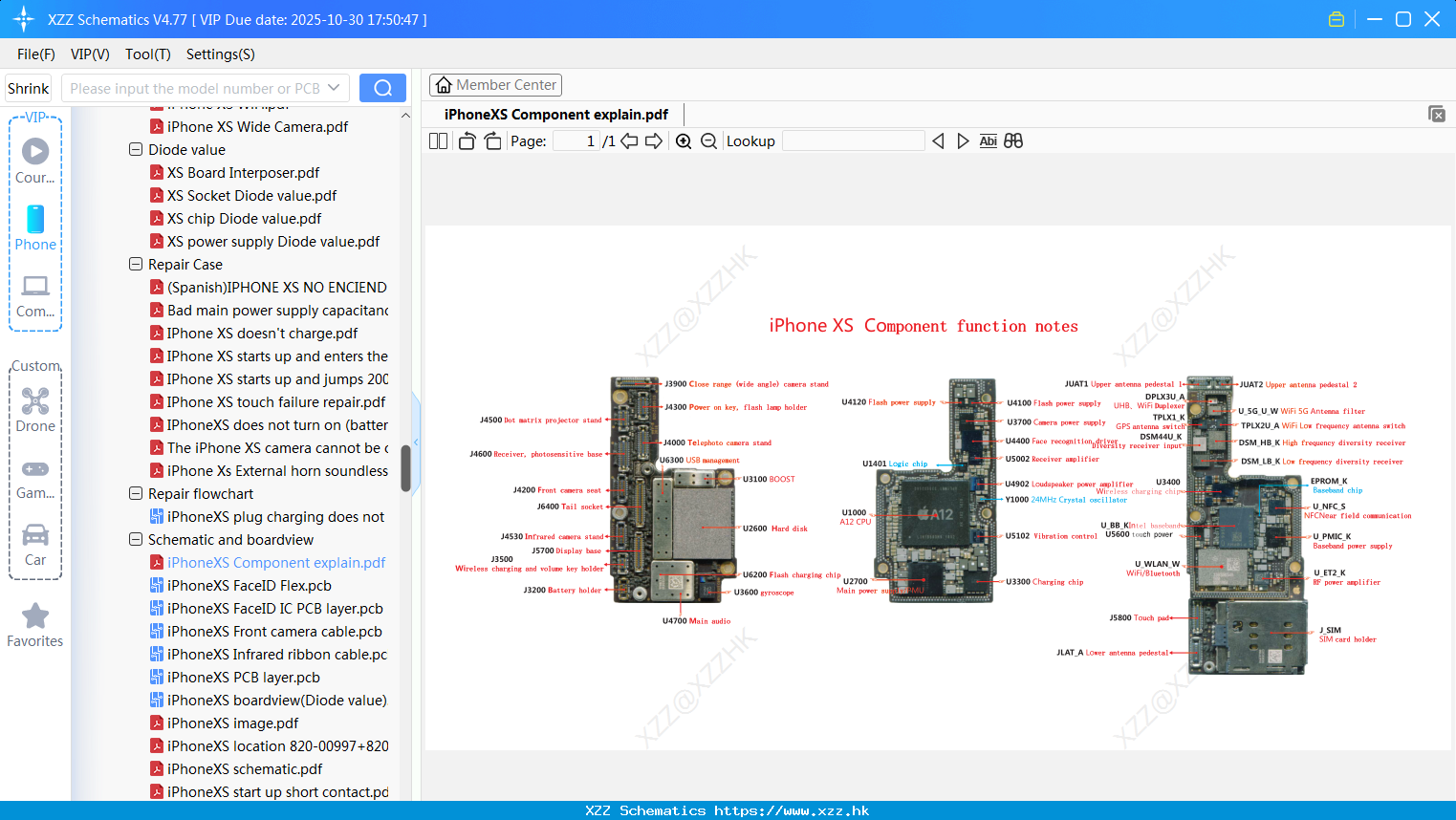Image resolution: width=1456 pixels, height=820 pixels.
Task: Open iPhone Xs External horn soundless file
Action: (x=277, y=470)
